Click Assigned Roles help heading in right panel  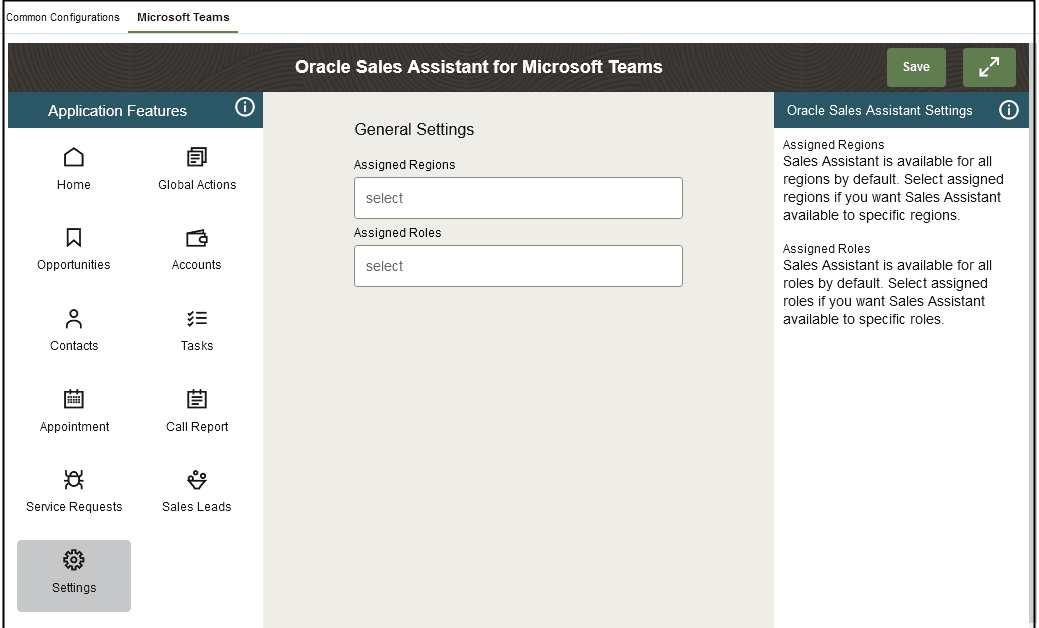click(826, 248)
